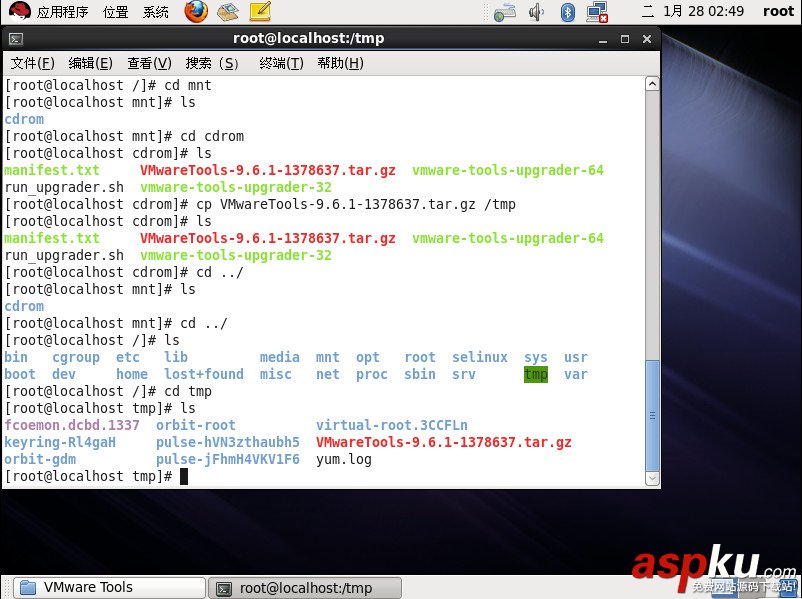Close the terminal window
Image resolution: width=802 pixels, height=599 pixels.
[x=647, y=39]
